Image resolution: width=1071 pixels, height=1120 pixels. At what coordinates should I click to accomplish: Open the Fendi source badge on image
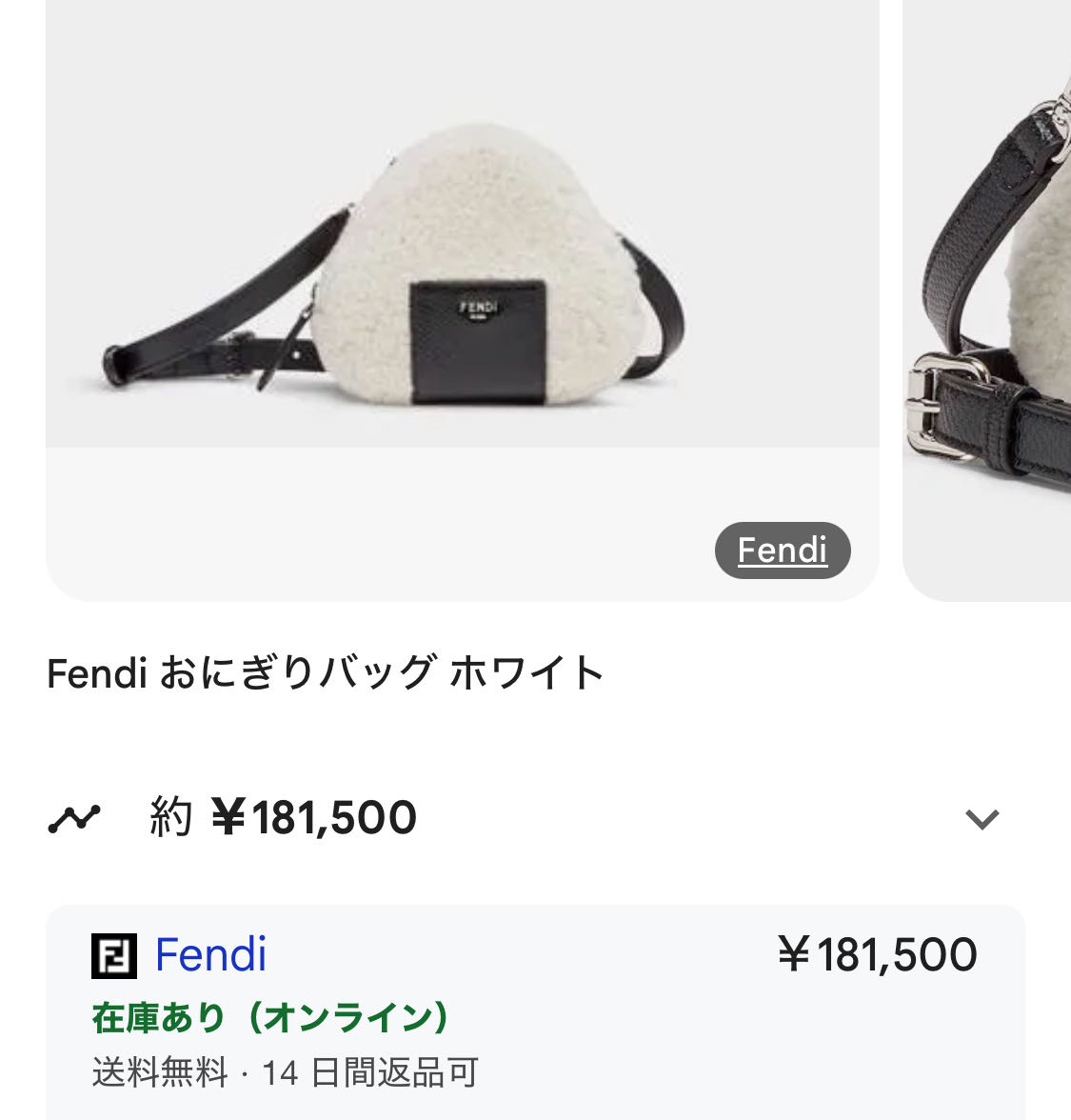783,550
